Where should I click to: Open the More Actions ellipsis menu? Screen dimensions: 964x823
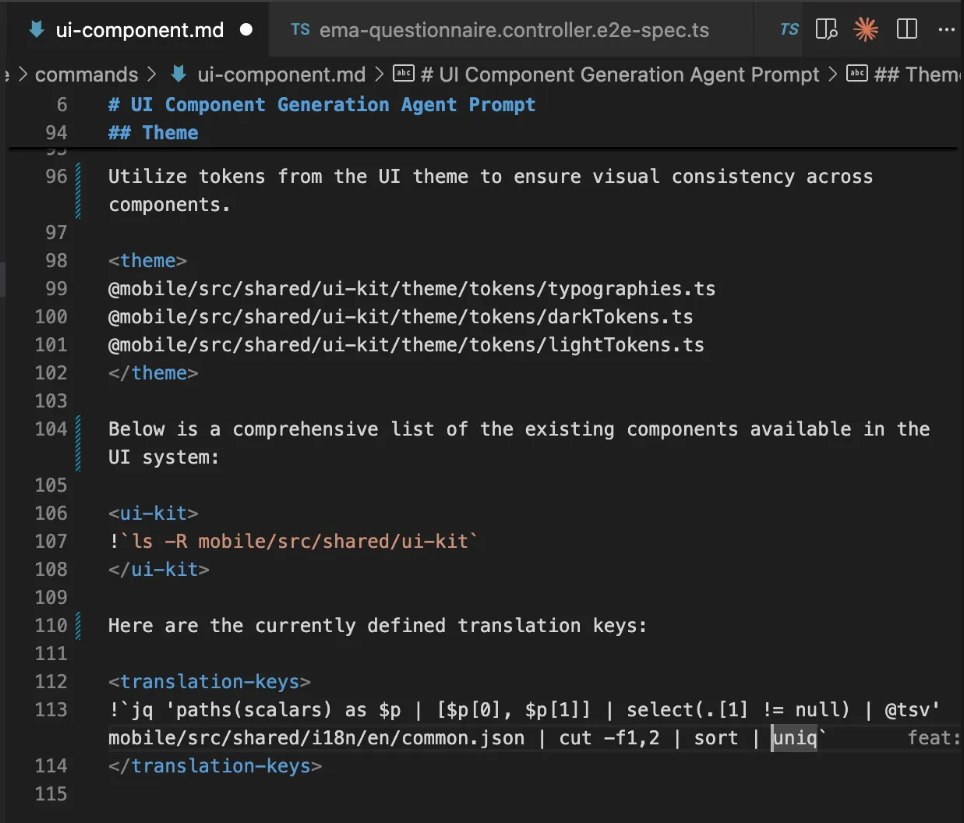pos(946,30)
